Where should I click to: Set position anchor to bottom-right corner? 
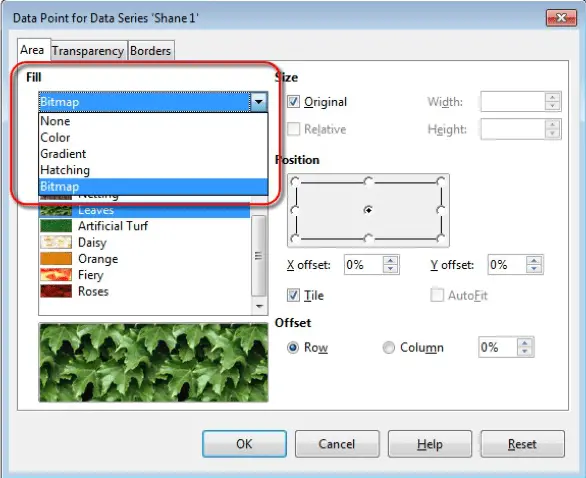click(441, 238)
